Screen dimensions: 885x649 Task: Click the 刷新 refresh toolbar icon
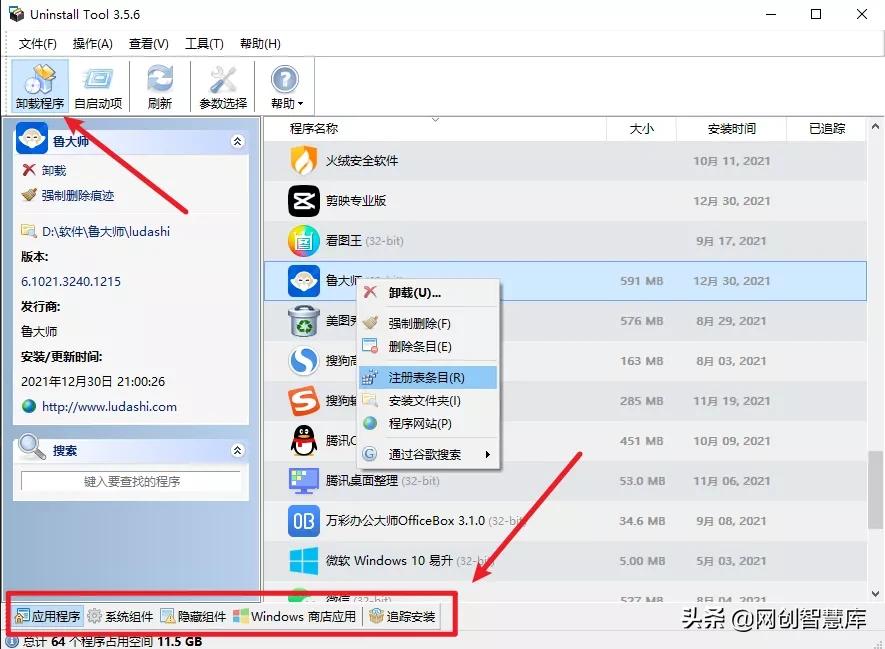click(x=160, y=85)
